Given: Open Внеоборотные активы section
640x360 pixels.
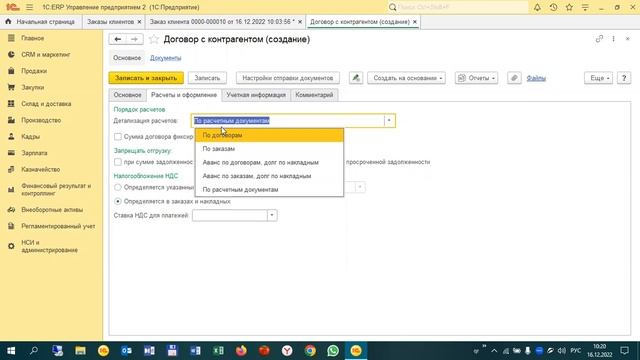Looking at the screenshot, I should [52, 209].
